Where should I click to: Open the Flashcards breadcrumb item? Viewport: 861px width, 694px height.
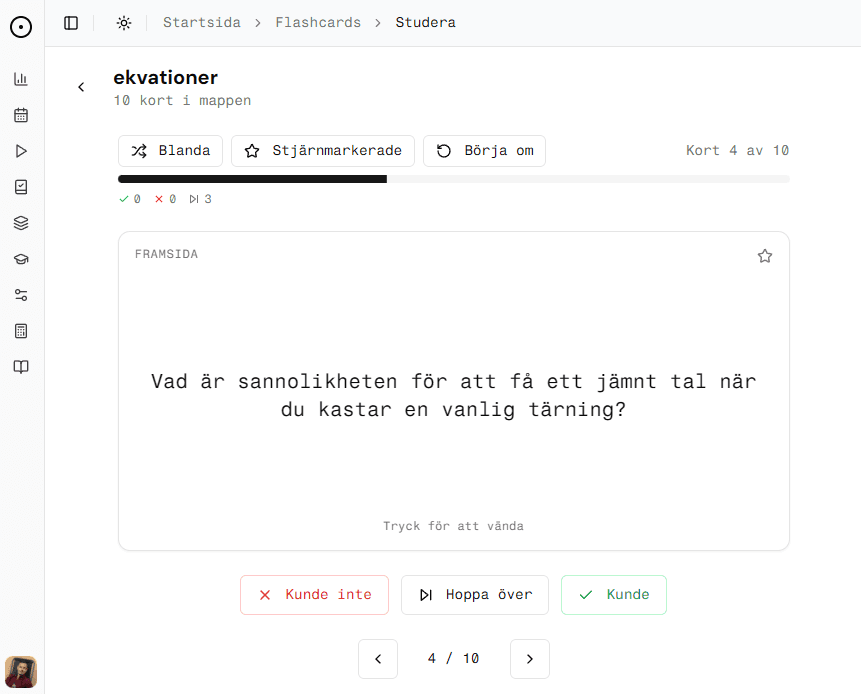click(x=318, y=22)
